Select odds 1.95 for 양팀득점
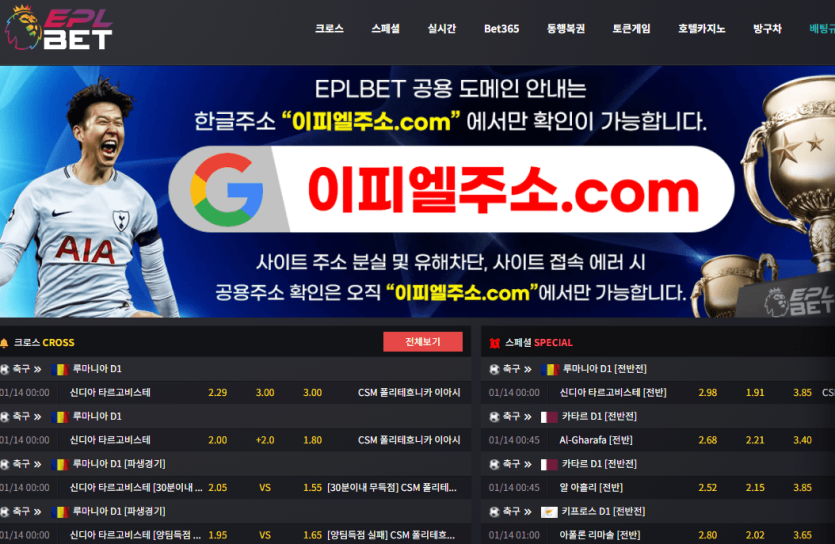 217,535
